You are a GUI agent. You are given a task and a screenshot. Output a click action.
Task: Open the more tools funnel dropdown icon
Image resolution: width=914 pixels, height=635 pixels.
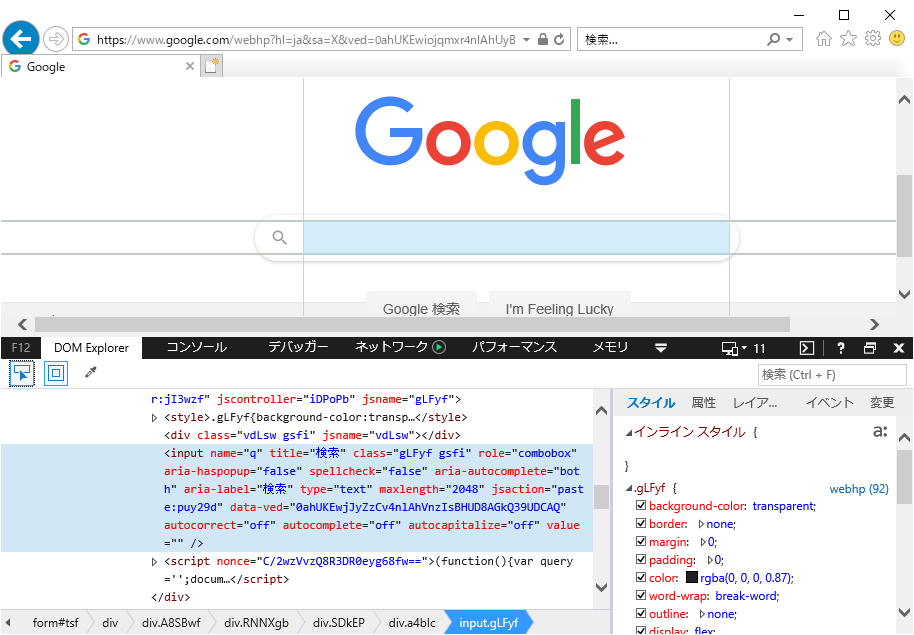pyautogui.click(x=660, y=348)
